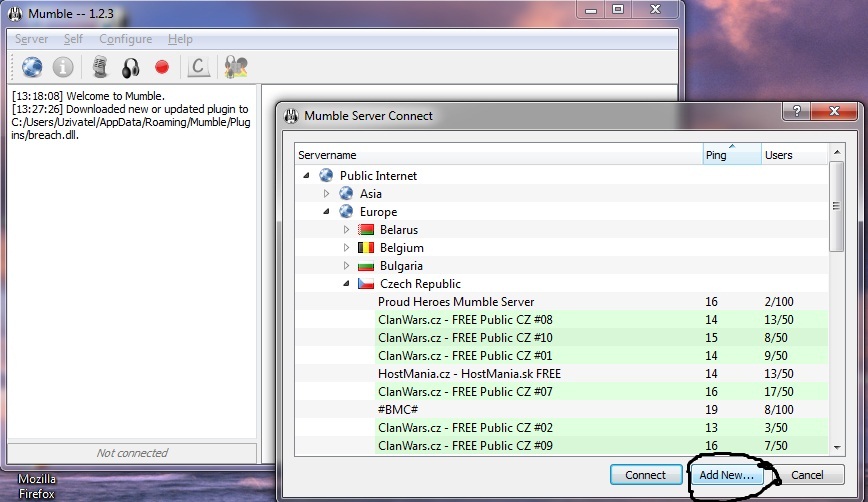The width and height of the screenshot is (868, 502).
Task: Click the Mumble icon in main window title bar
Action: click(15, 13)
